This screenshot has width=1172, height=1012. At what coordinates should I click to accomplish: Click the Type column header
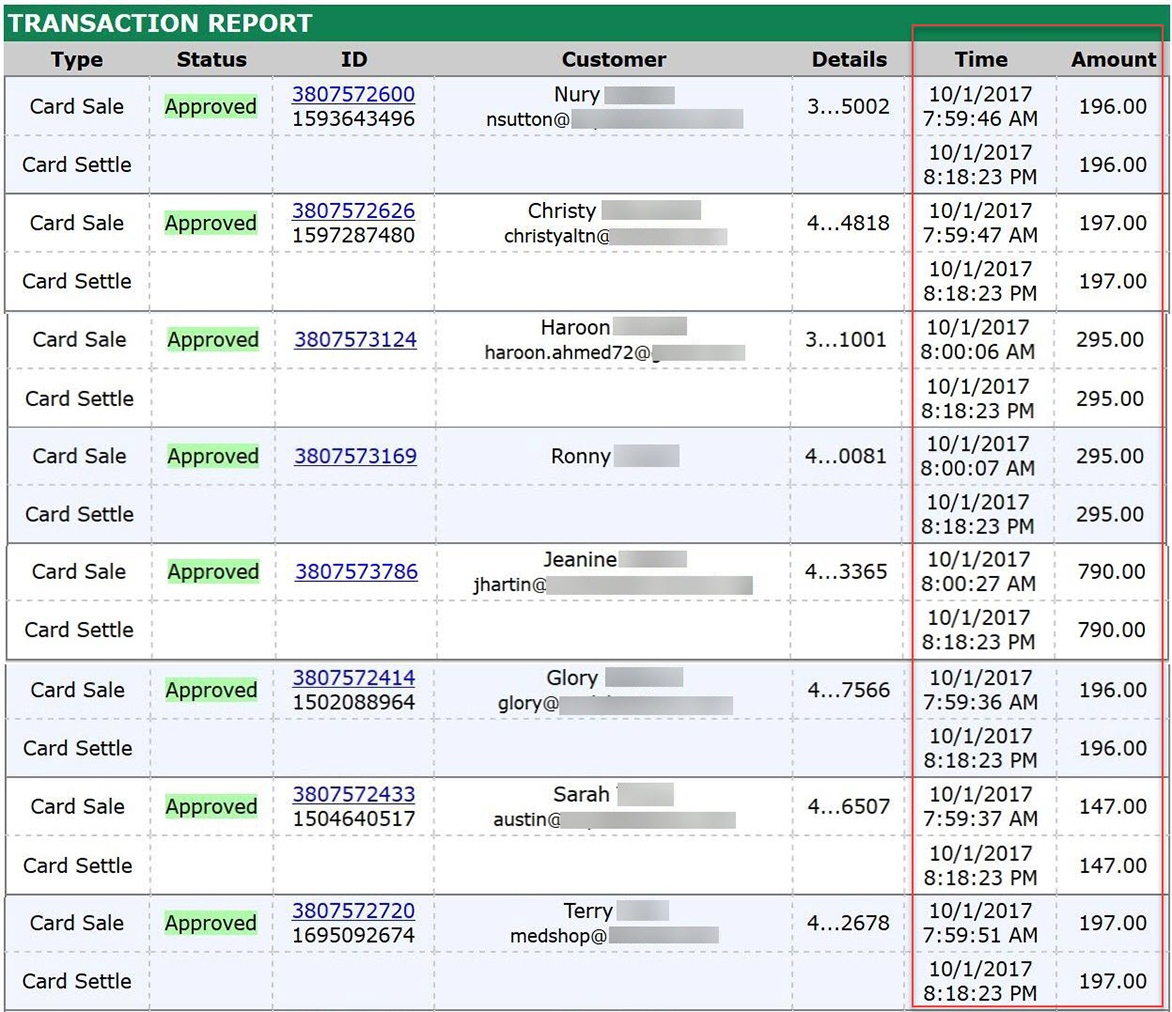(x=77, y=60)
